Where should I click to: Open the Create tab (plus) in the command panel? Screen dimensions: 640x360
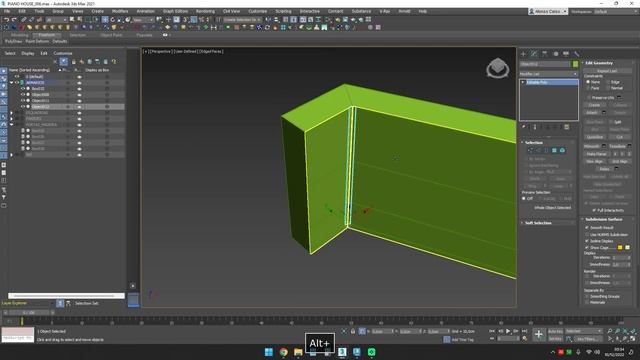click(524, 54)
